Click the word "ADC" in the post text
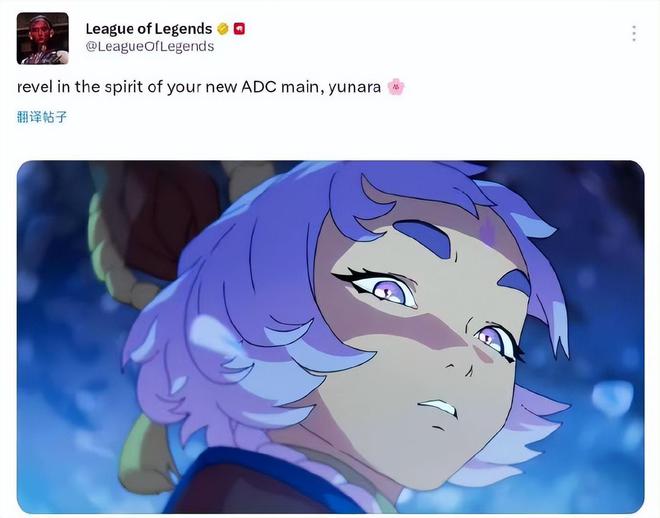Screen dimensions: 660x518 coord(259,87)
